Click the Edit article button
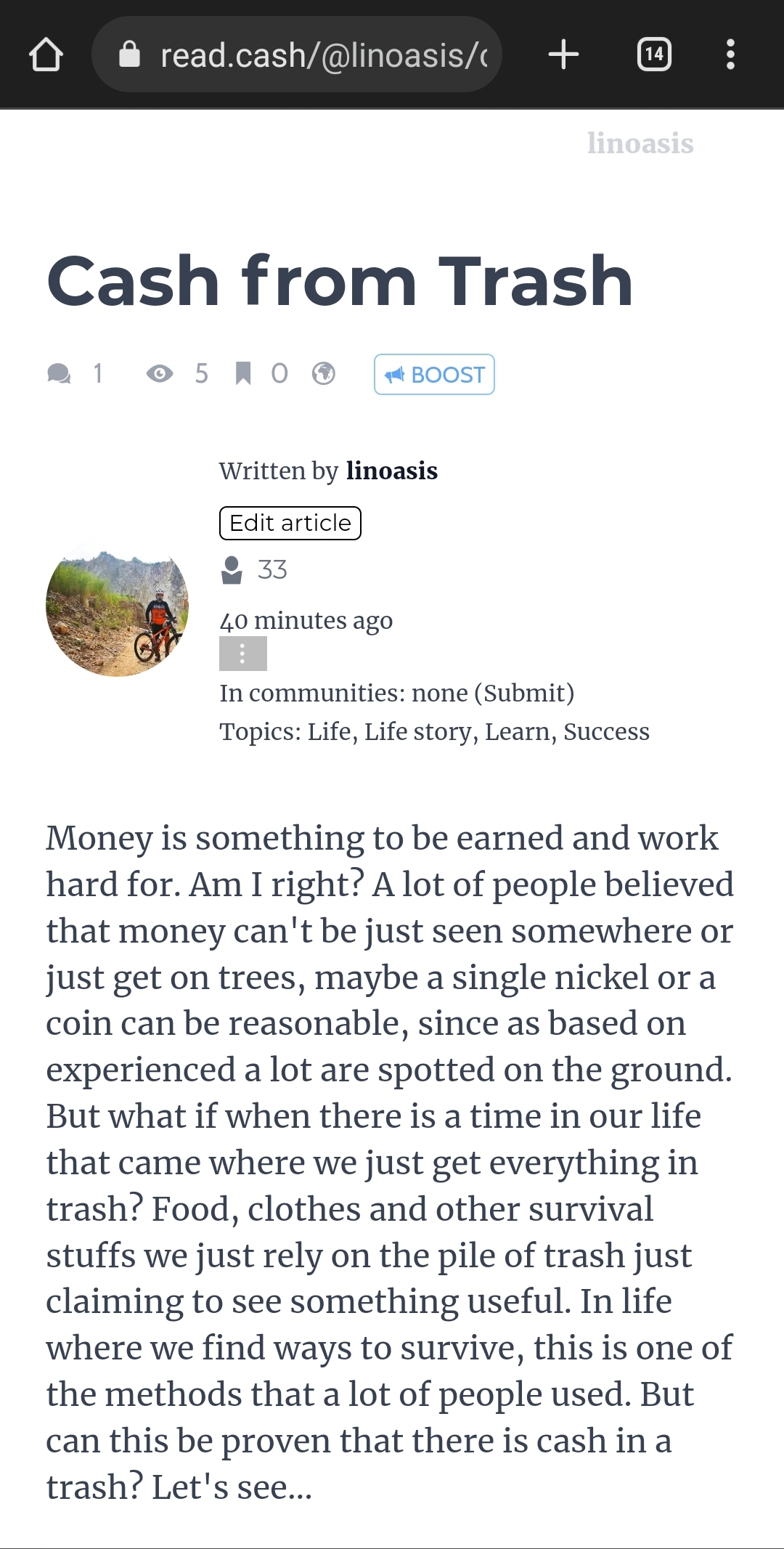Screen dimensions: 784x1549 coord(290,523)
